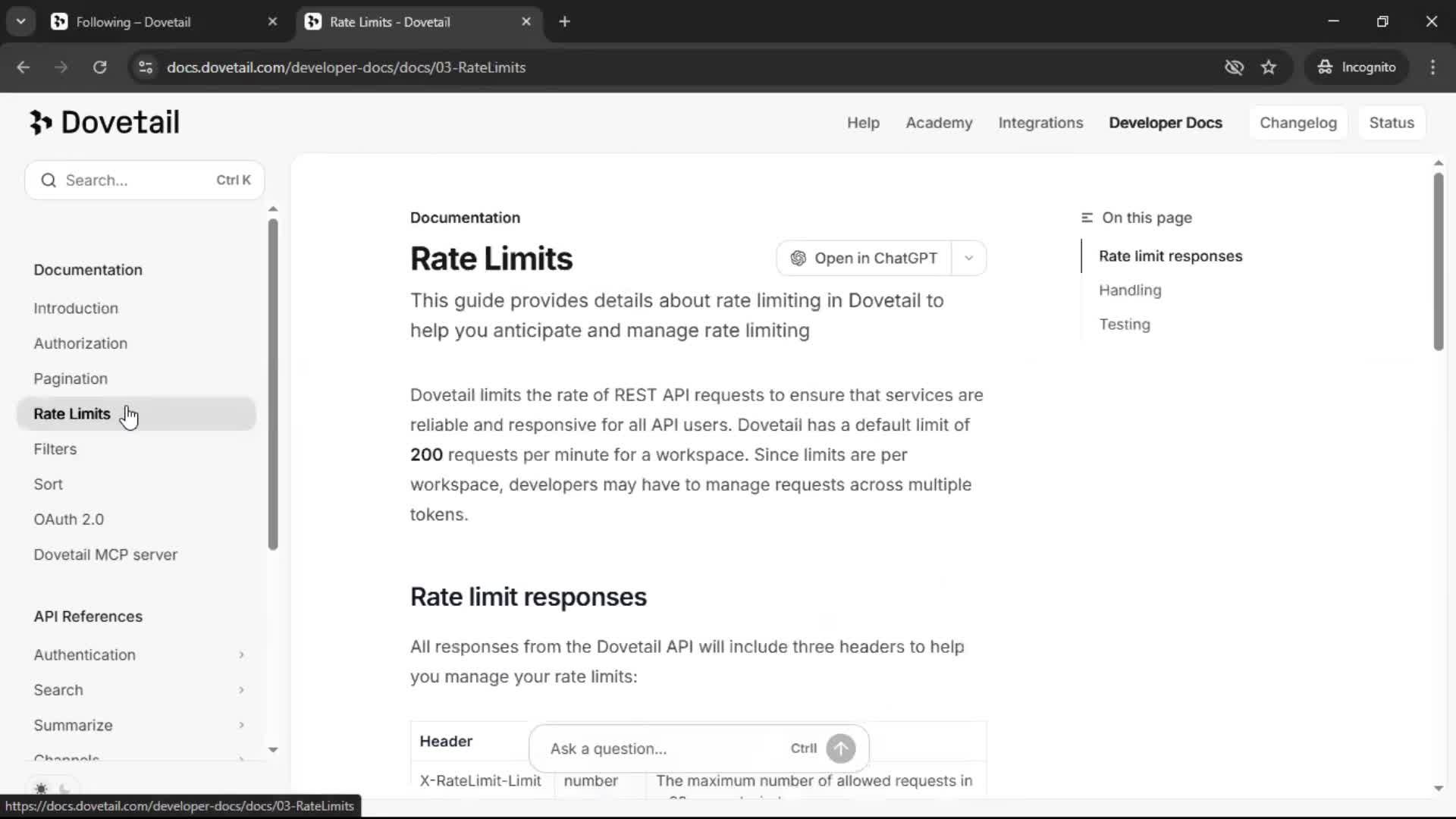Expand the Summarize API reference section
The width and height of the screenshot is (1456, 819).
coord(241,725)
